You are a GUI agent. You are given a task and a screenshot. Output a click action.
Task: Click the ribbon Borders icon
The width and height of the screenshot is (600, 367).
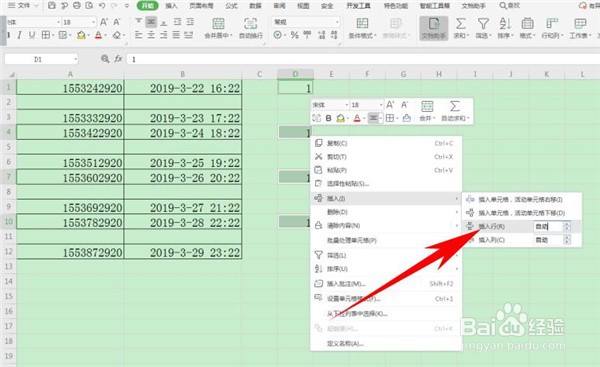(x=45, y=35)
